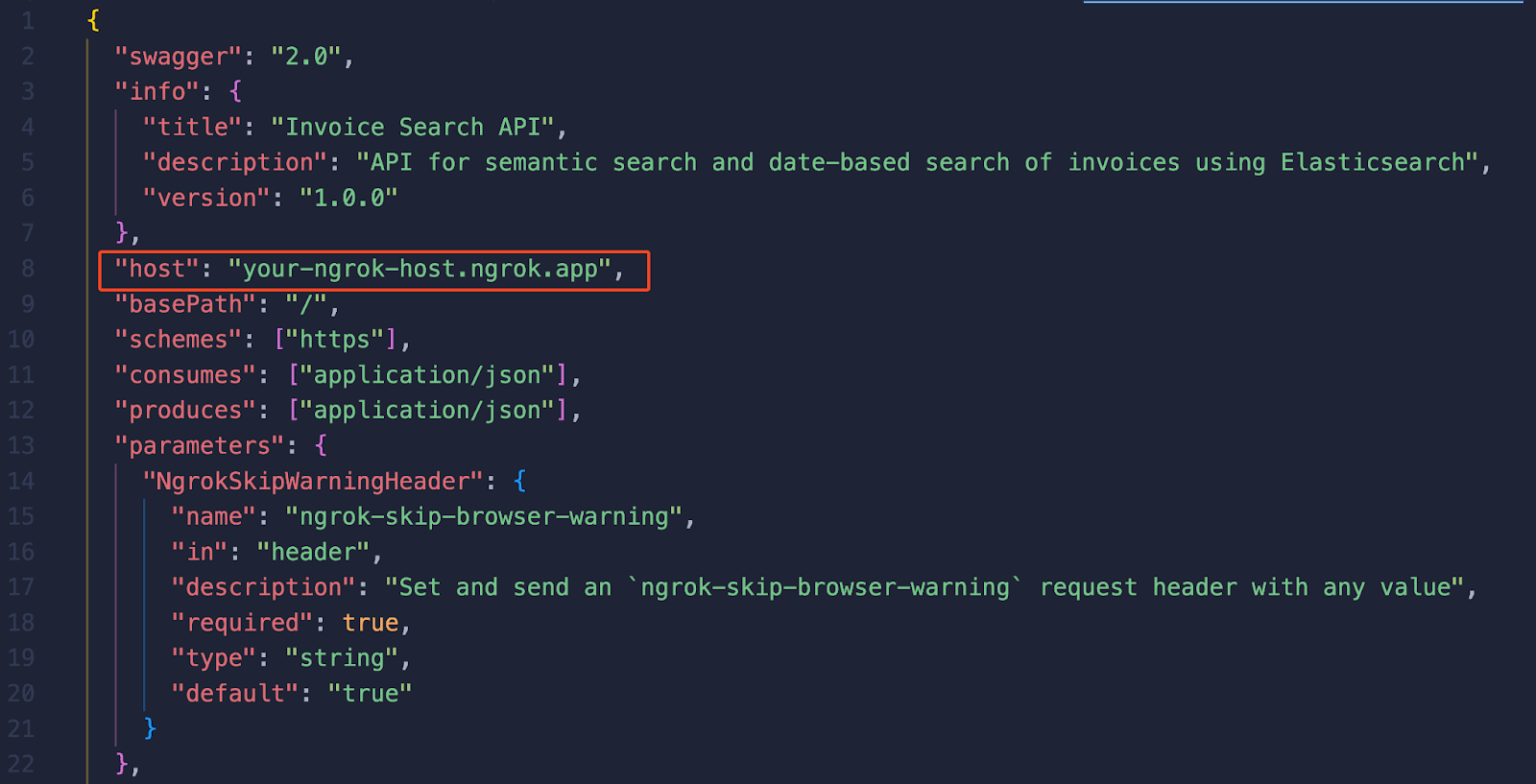Image resolution: width=1536 pixels, height=784 pixels.
Task: Click the opening brace after "info"
Action: click(x=236, y=92)
